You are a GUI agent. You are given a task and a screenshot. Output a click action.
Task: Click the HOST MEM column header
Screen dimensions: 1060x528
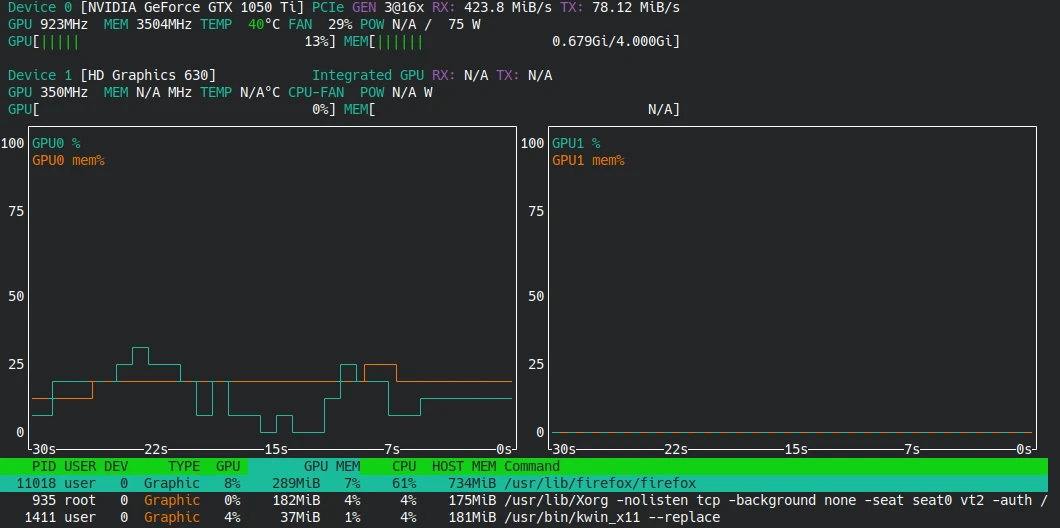coord(464,466)
